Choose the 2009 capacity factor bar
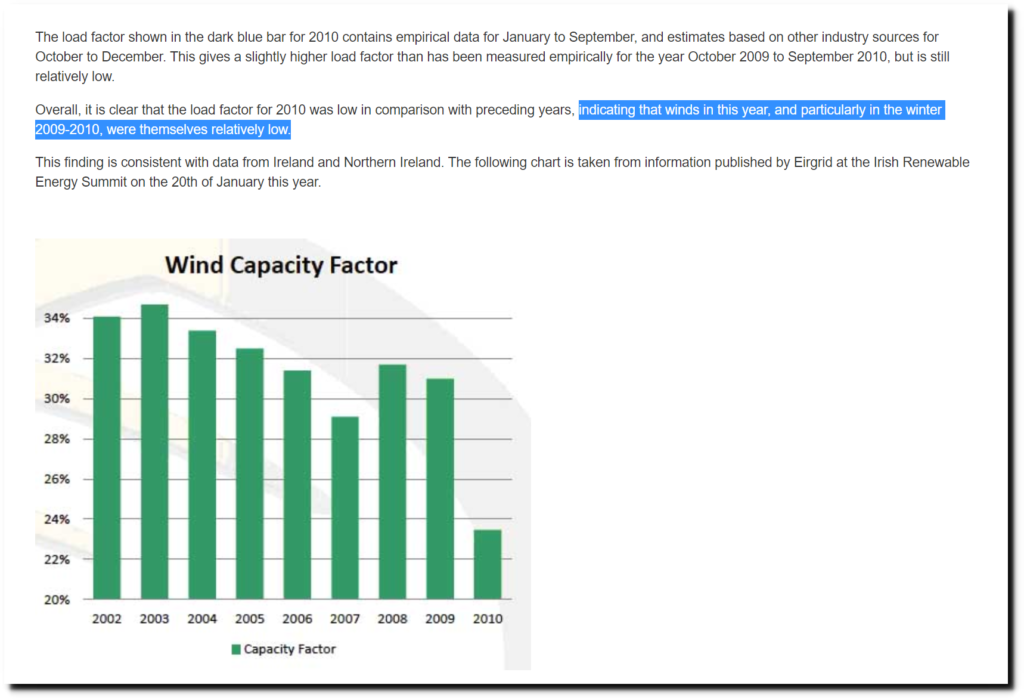The width and height of the screenshot is (1024, 700). [440, 488]
